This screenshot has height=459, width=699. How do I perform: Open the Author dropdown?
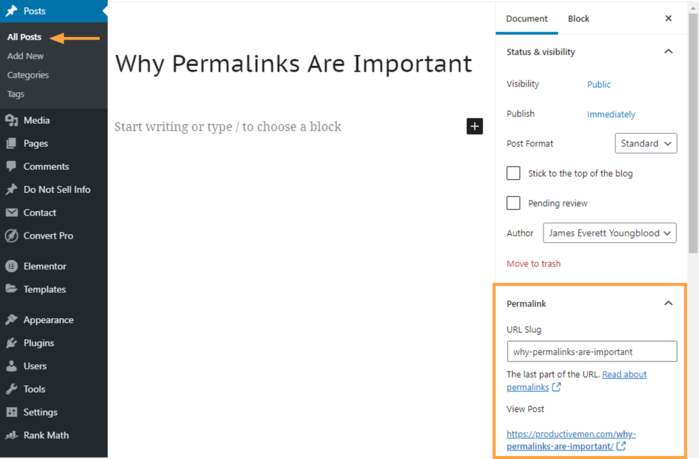tap(609, 233)
